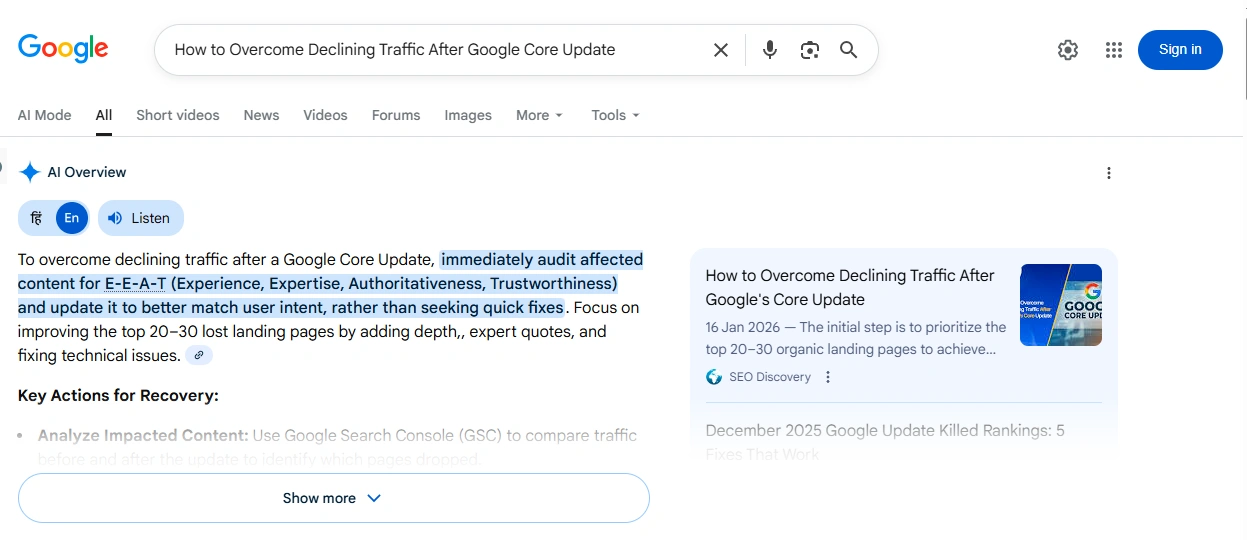Click the AI Overview sparkle icon
Viewport: 1247px width, 540px height.
click(x=30, y=172)
